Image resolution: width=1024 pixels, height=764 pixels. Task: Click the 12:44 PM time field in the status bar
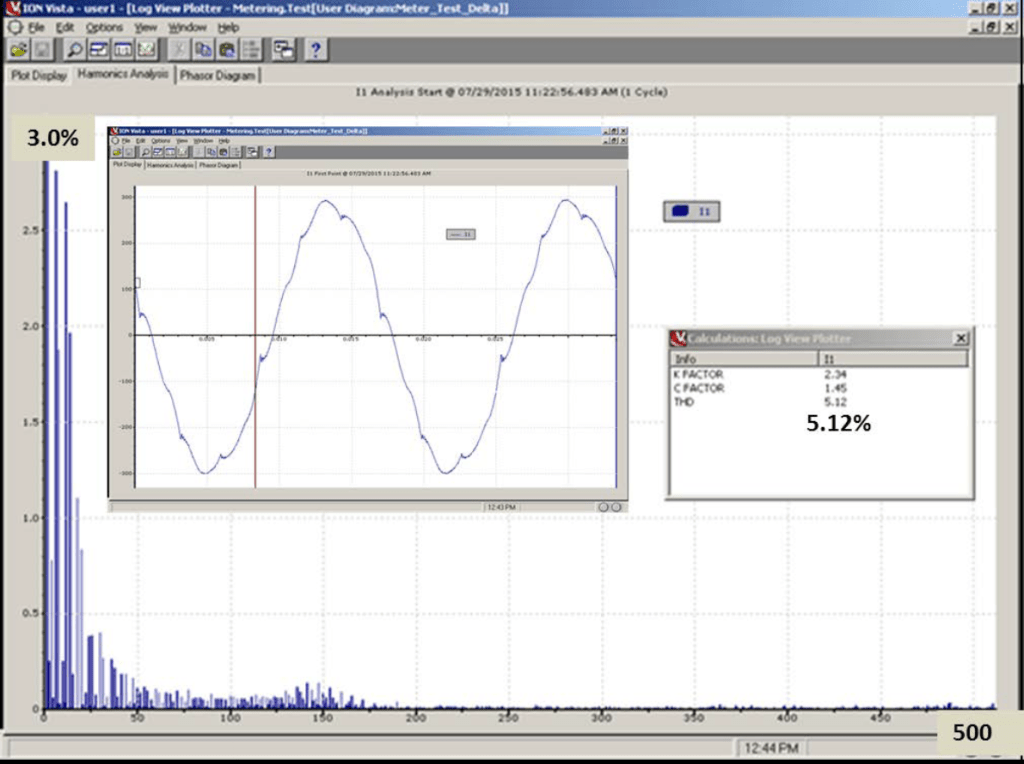[x=770, y=746]
